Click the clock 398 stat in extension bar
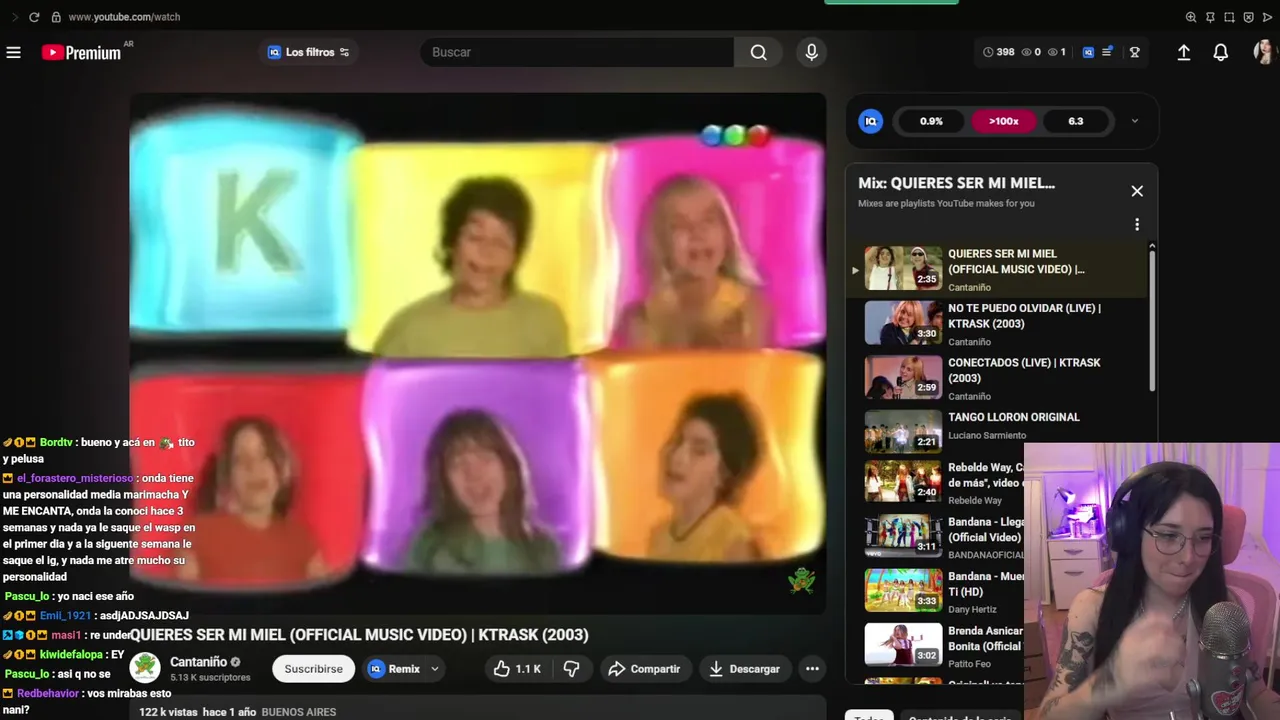Screen dimensions: 1280x720 (998, 52)
